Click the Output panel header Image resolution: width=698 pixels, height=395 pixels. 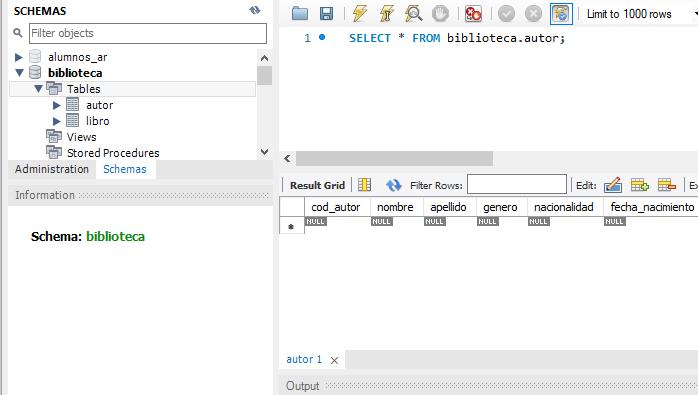pos(303,386)
